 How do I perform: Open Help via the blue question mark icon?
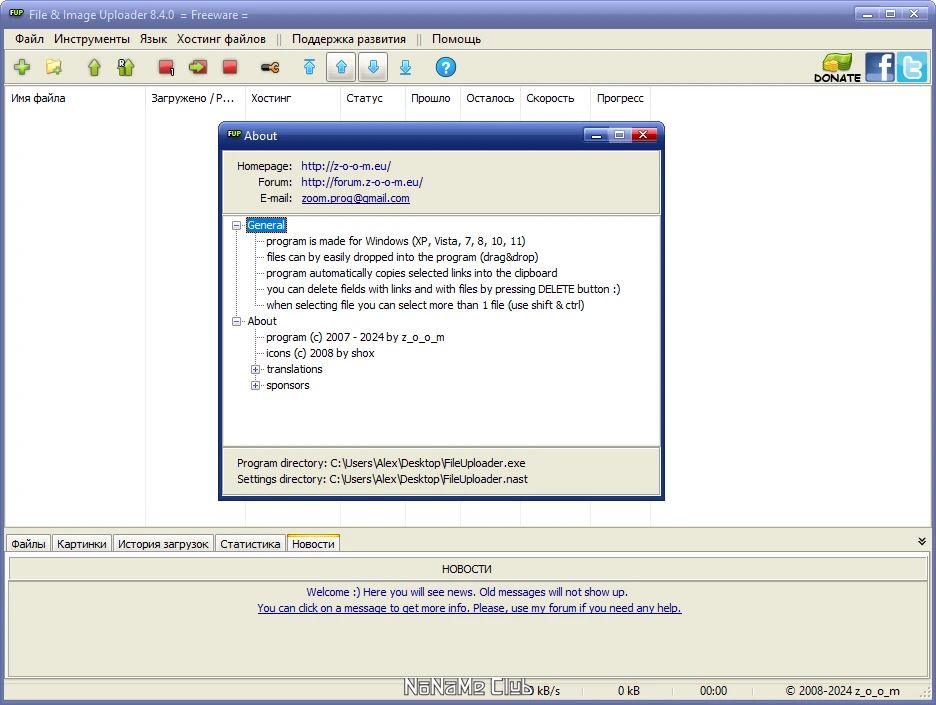point(445,67)
